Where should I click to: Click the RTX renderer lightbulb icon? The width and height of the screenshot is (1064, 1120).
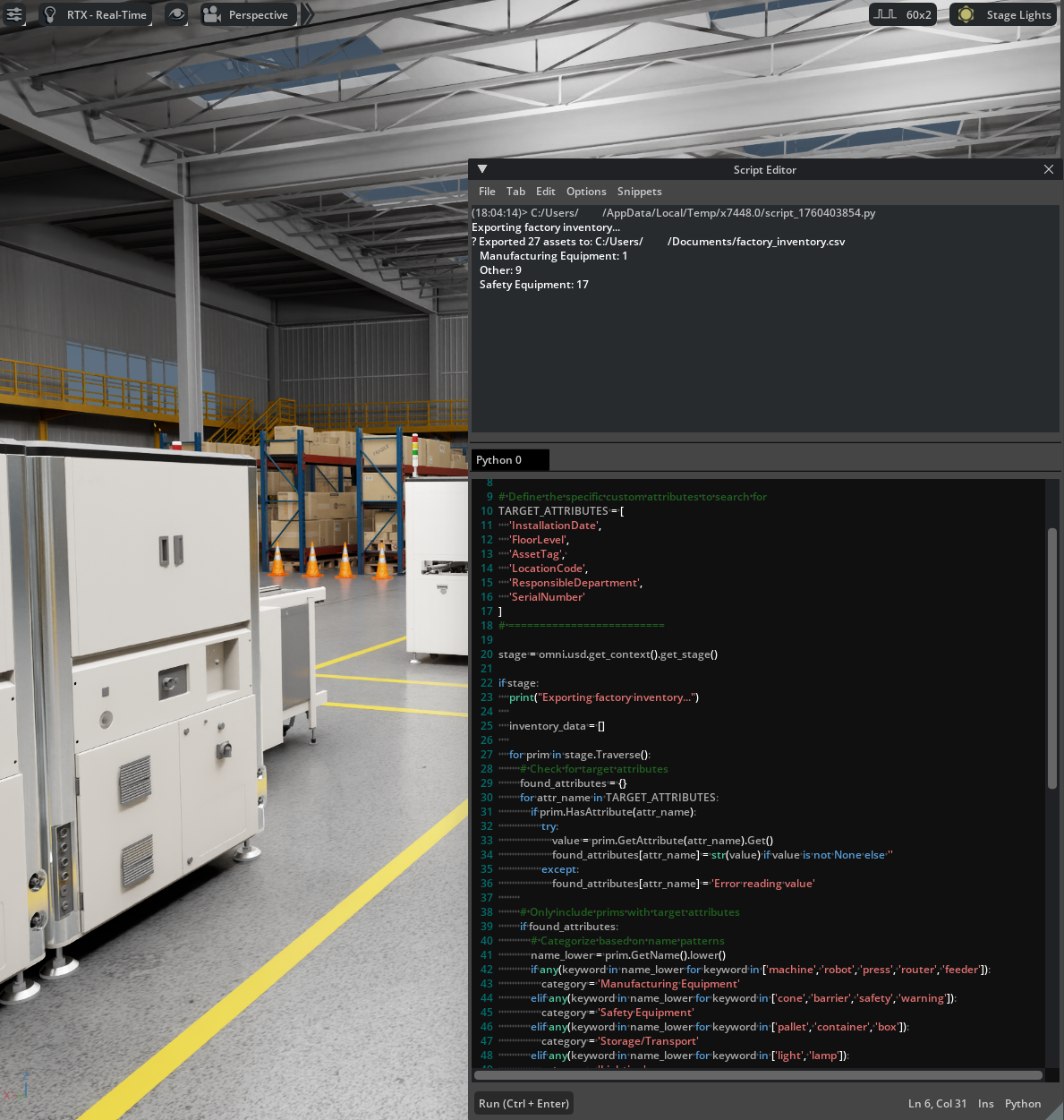tap(51, 14)
